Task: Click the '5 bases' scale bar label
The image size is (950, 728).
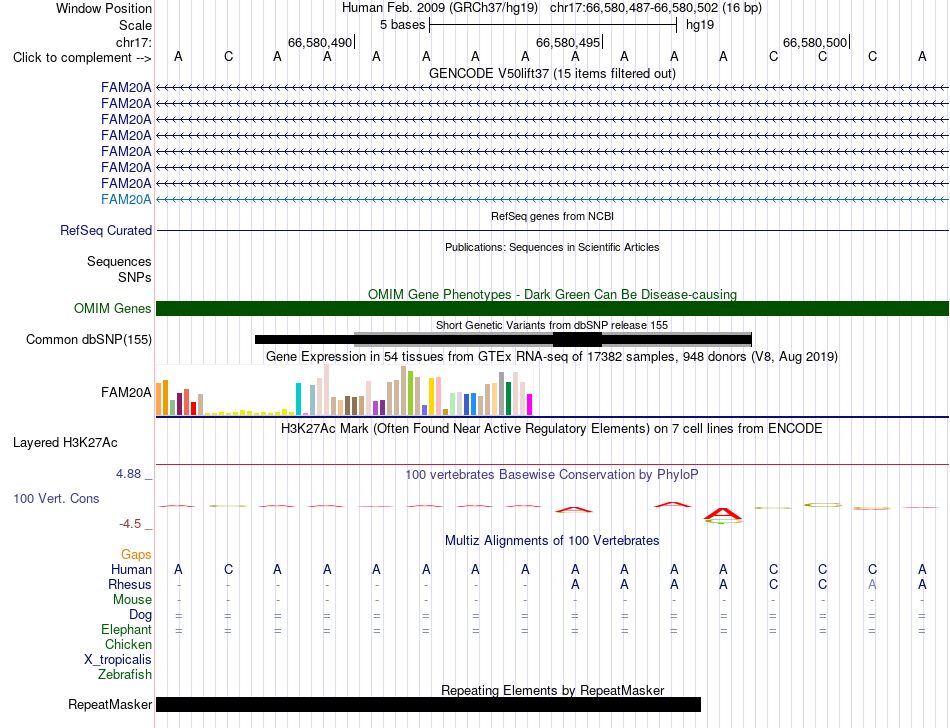Action: pyautogui.click(x=402, y=25)
